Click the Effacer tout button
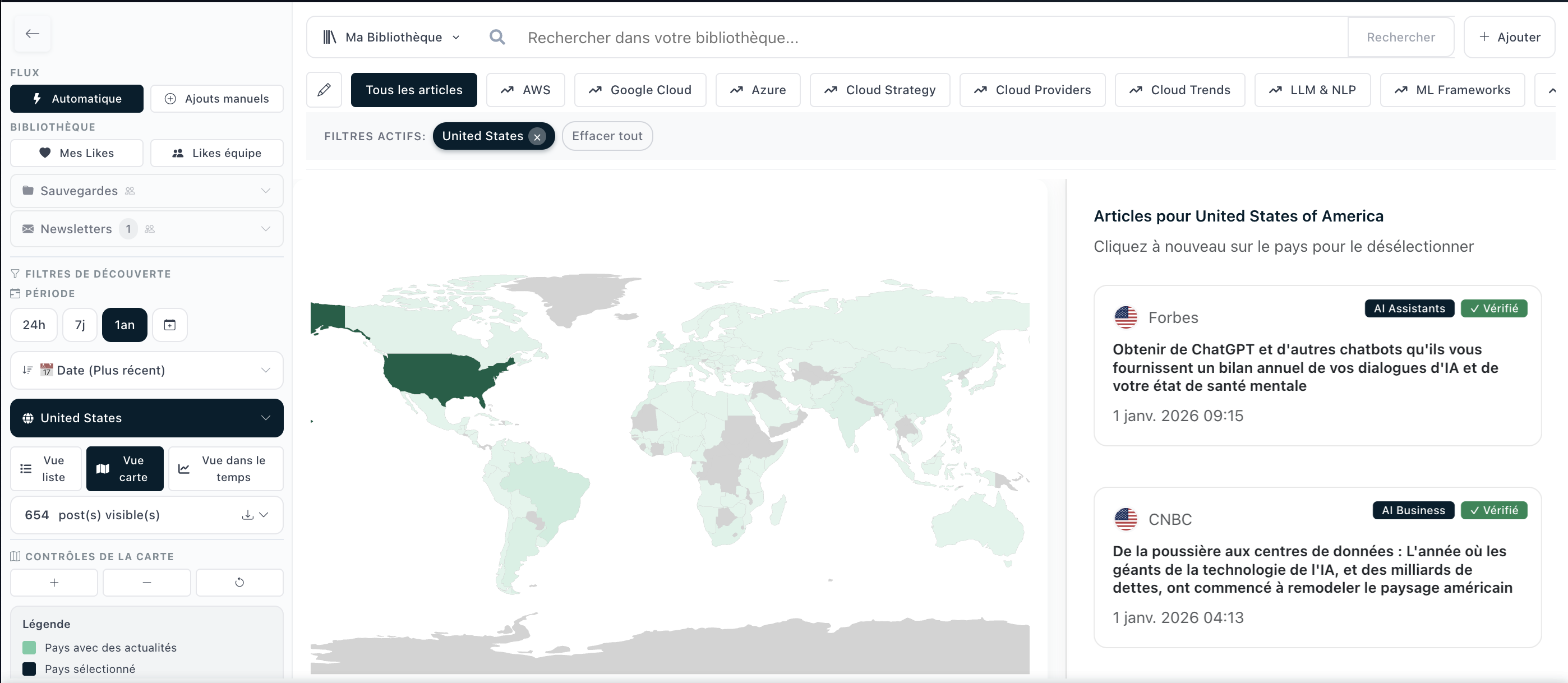This screenshot has width=1568, height=683. coord(607,136)
